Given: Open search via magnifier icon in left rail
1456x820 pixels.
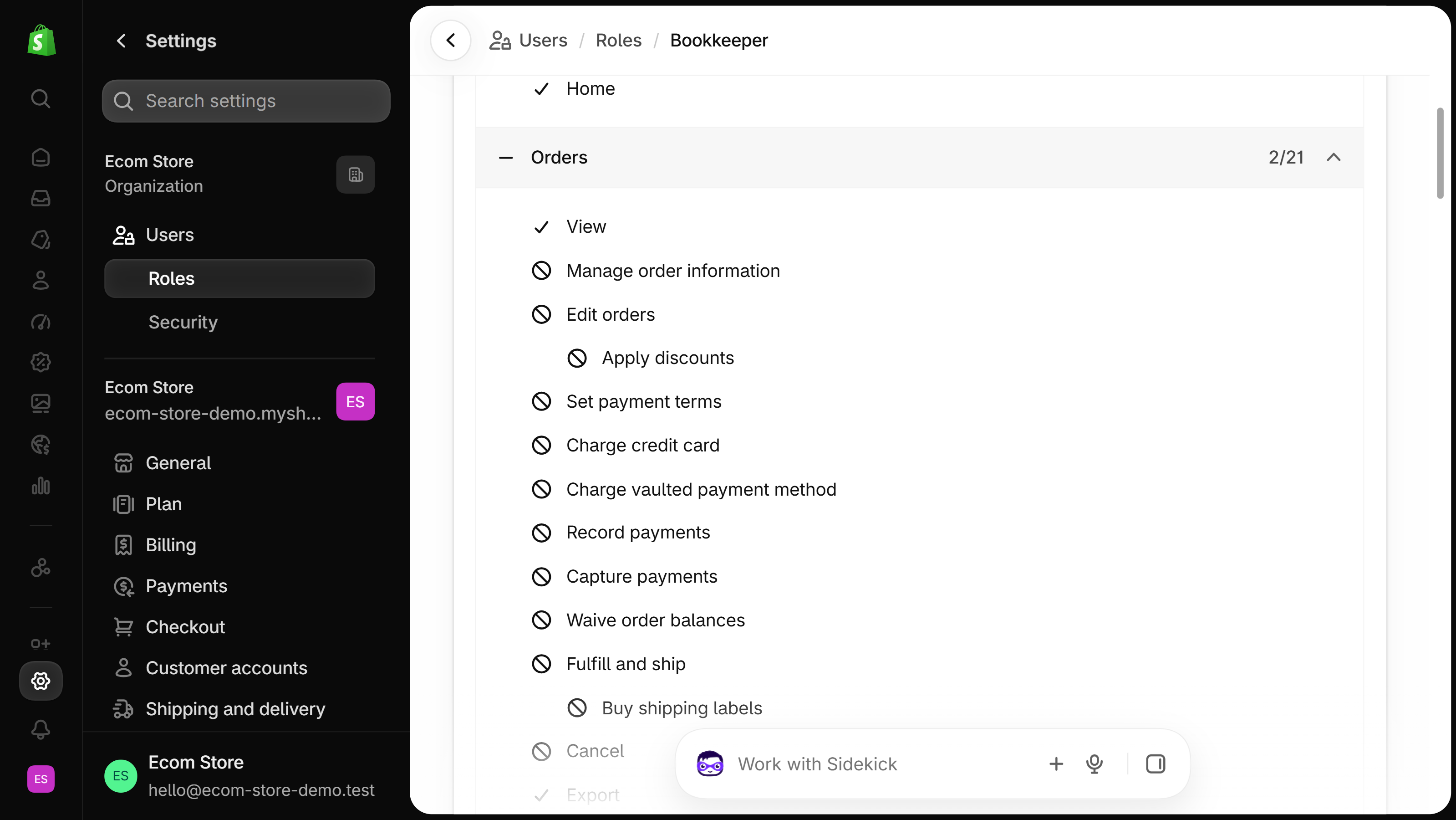Looking at the screenshot, I should (40, 99).
